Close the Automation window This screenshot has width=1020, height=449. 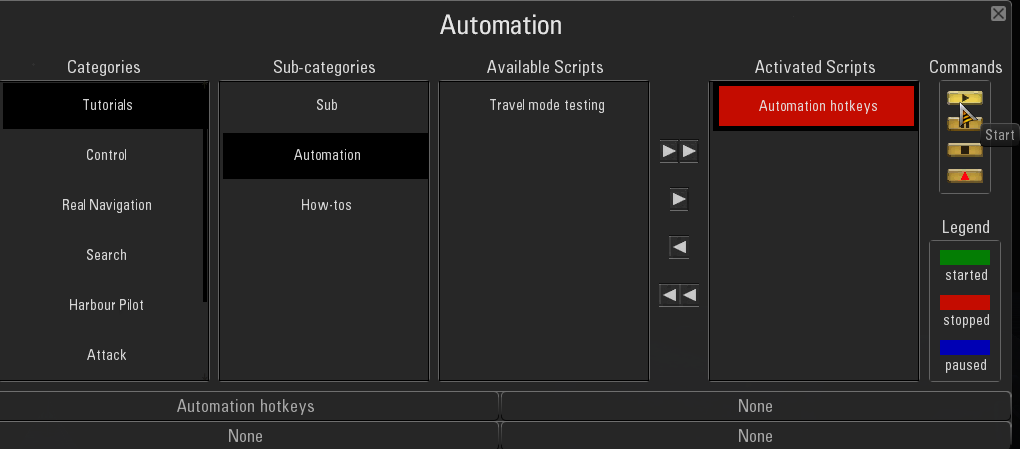coord(999,14)
